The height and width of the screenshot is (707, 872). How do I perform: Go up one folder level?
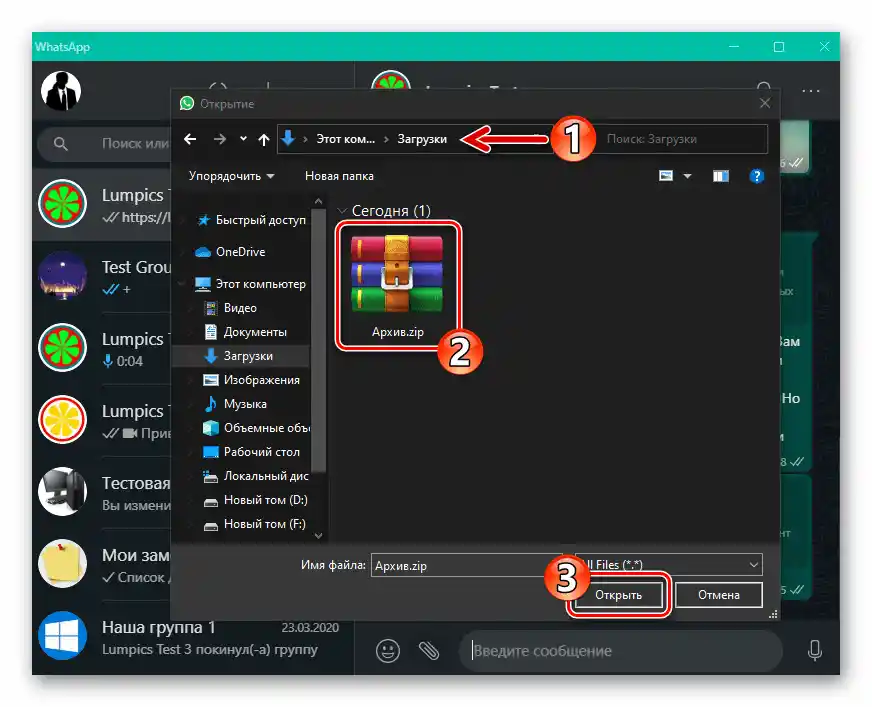point(264,139)
